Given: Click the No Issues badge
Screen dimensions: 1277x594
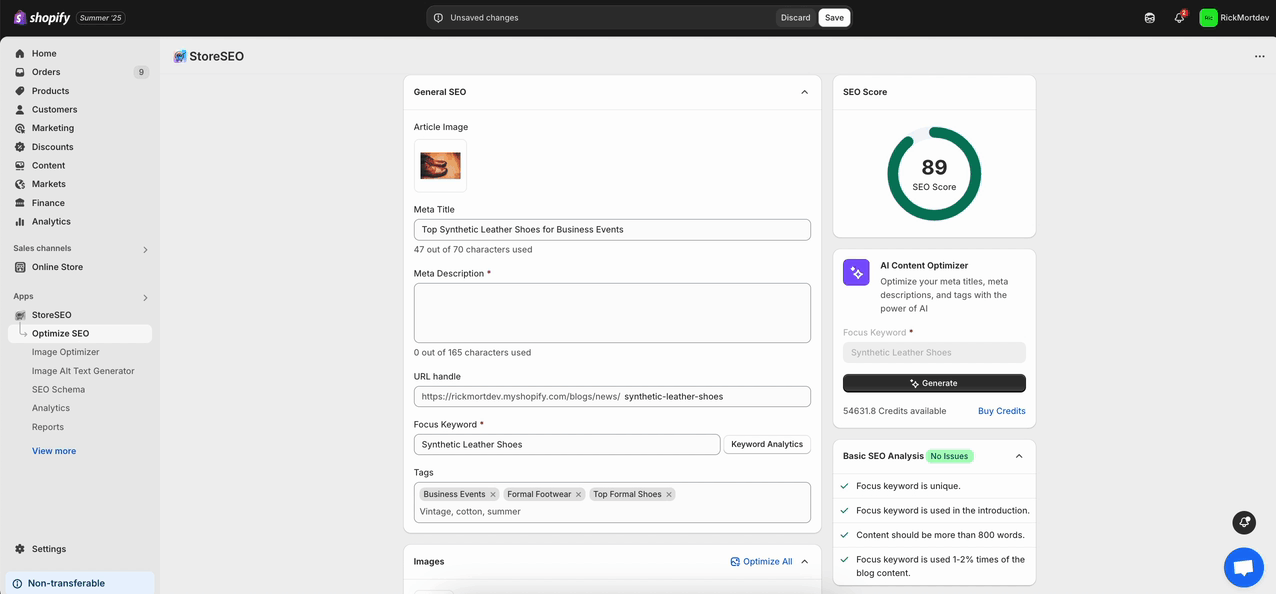Looking at the screenshot, I should point(949,456).
